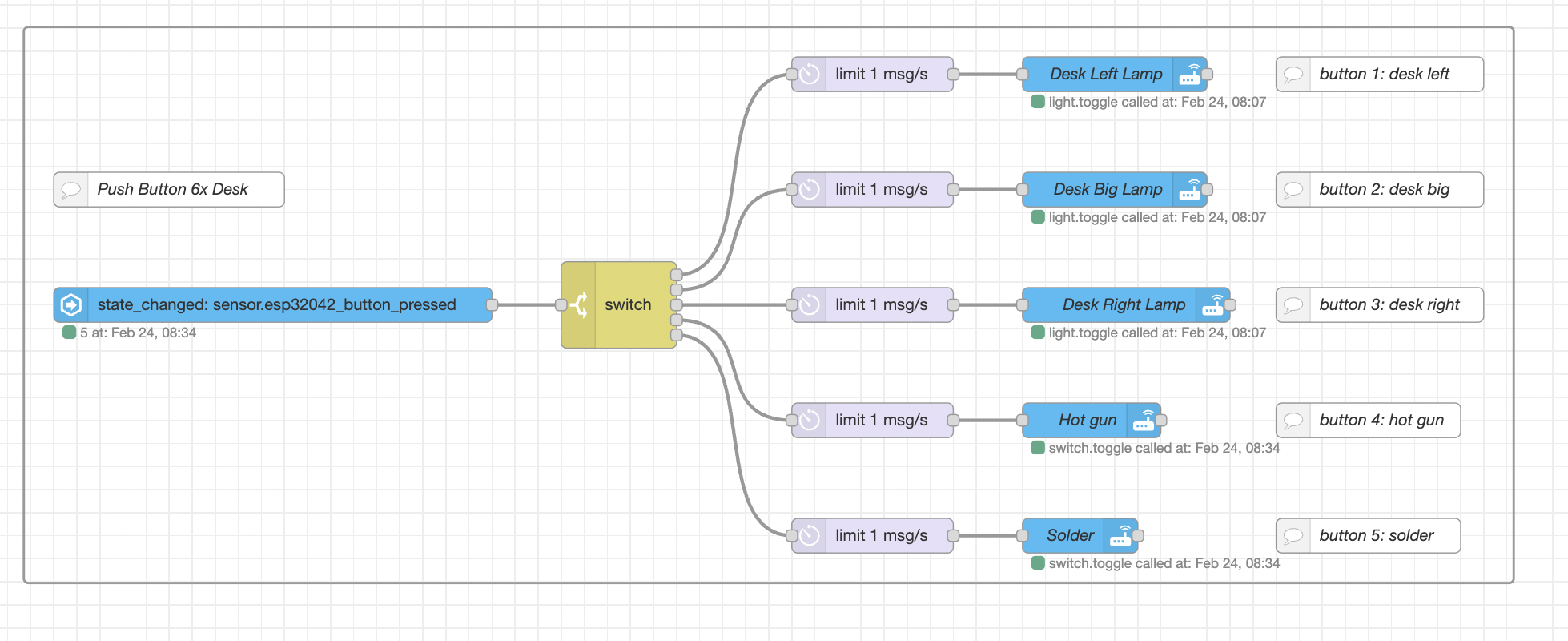Click comment bubble icon of button 1: desk left

click(1293, 74)
